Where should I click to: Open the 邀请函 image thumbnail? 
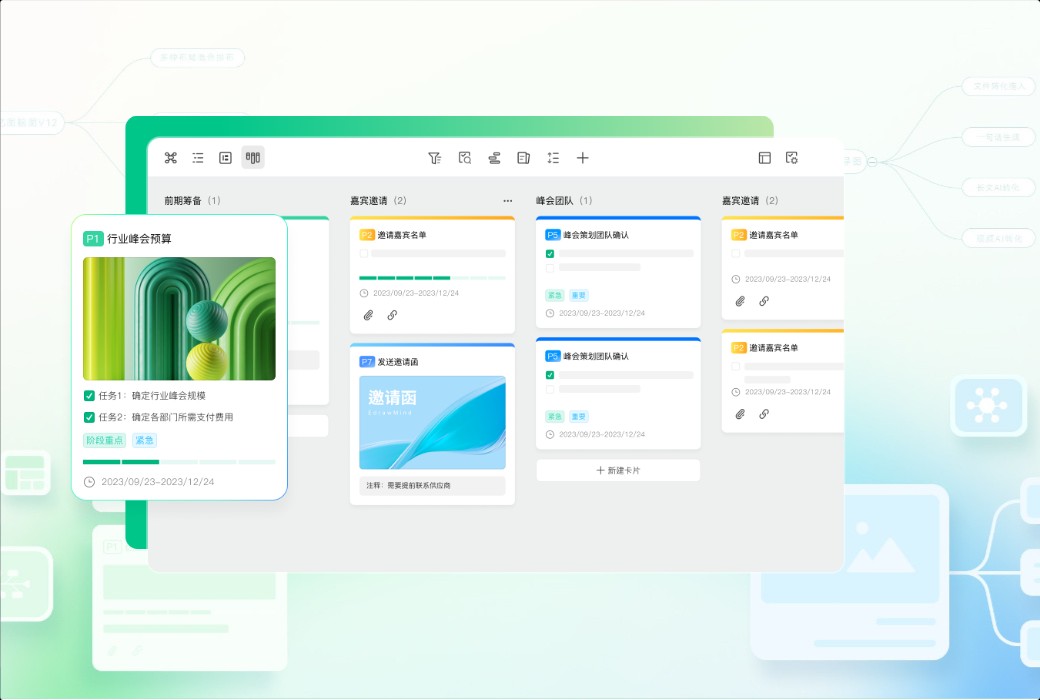coord(432,422)
